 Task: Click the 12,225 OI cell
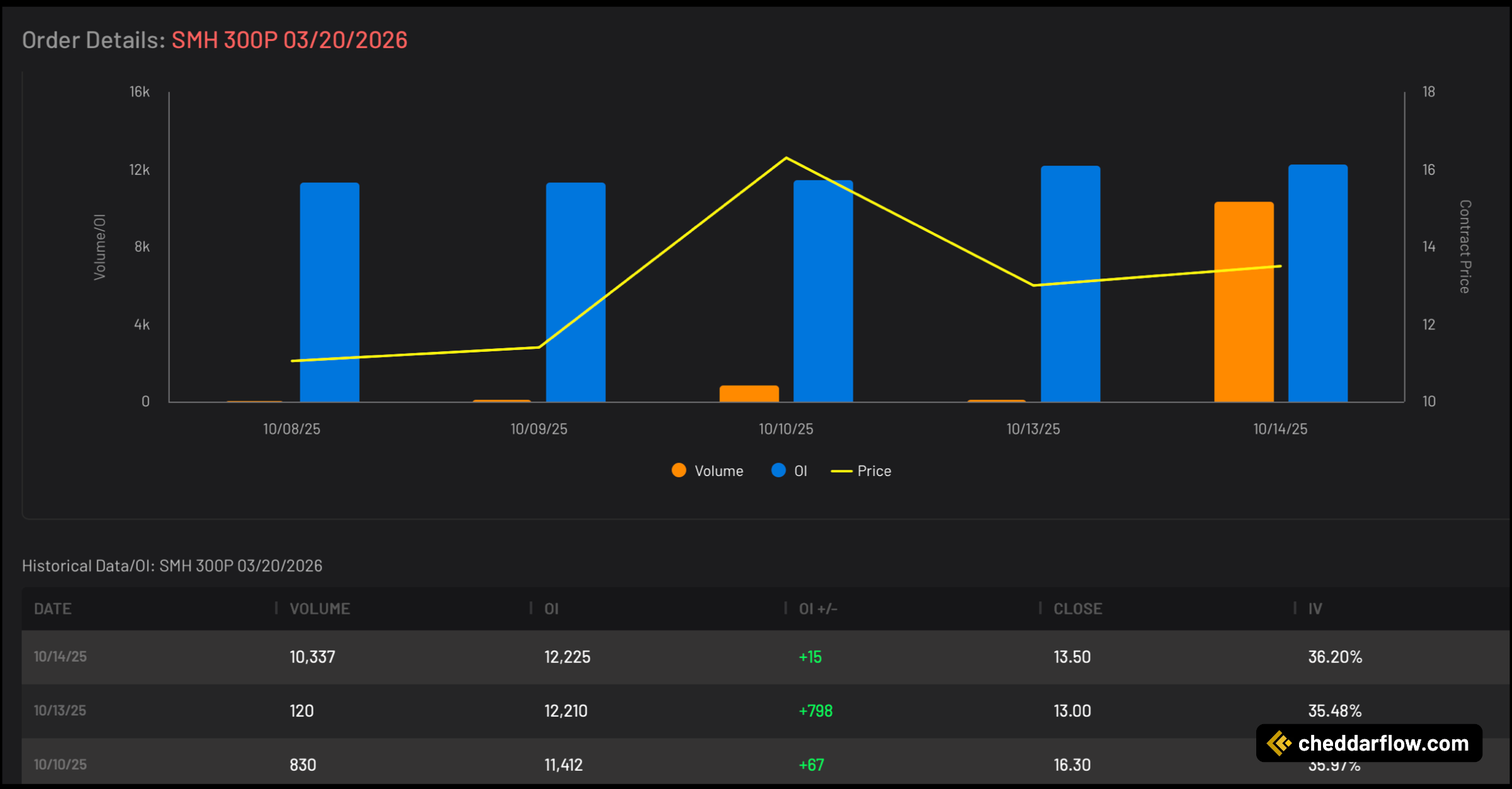tap(568, 657)
